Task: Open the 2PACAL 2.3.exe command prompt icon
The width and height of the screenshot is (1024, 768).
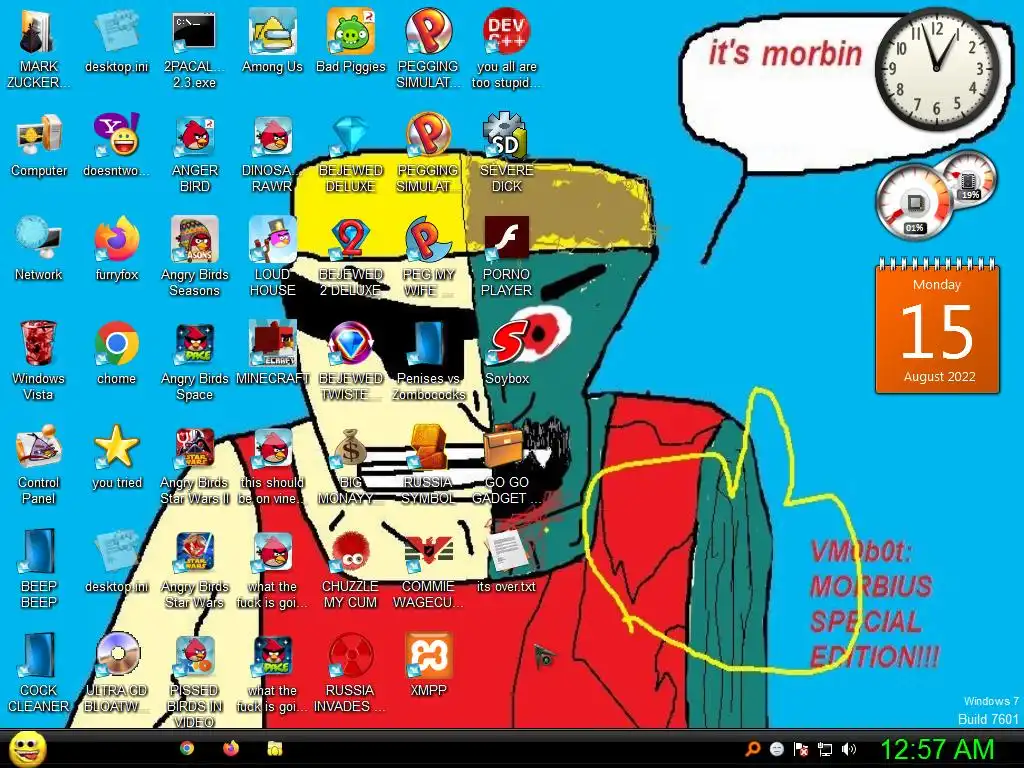Action: [194, 33]
